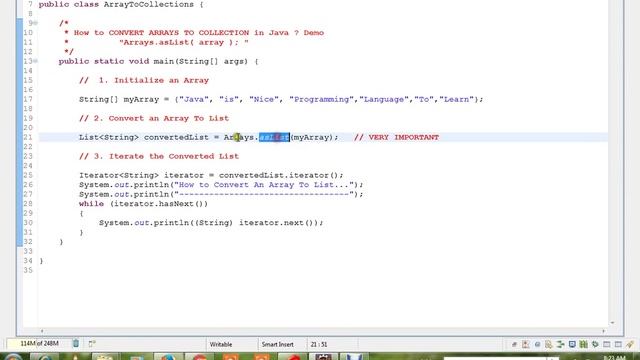Click the dashed-line string on line 27
640x360 pixels.
264,194
